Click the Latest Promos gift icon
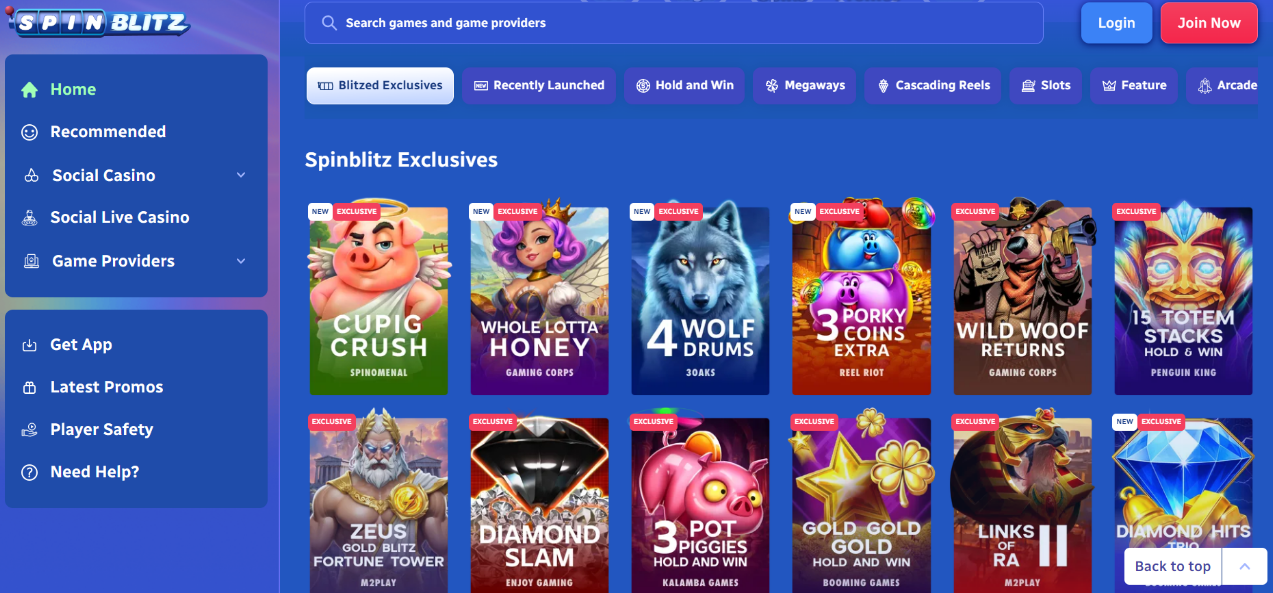The height and width of the screenshot is (593, 1273). point(30,387)
